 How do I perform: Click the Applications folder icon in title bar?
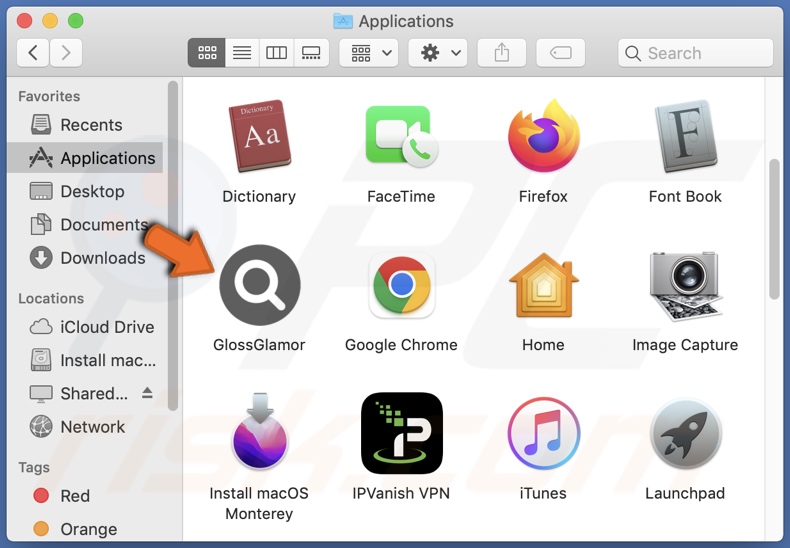(x=343, y=21)
